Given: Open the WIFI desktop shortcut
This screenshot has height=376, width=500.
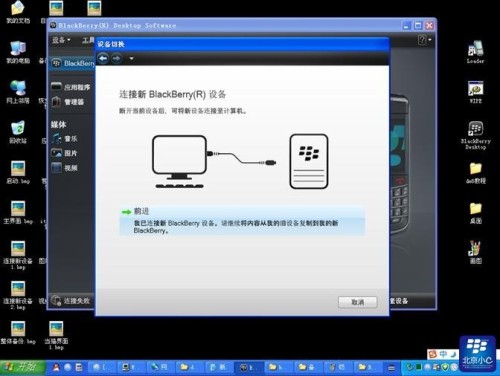Looking at the screenshot, I should 476,92.
